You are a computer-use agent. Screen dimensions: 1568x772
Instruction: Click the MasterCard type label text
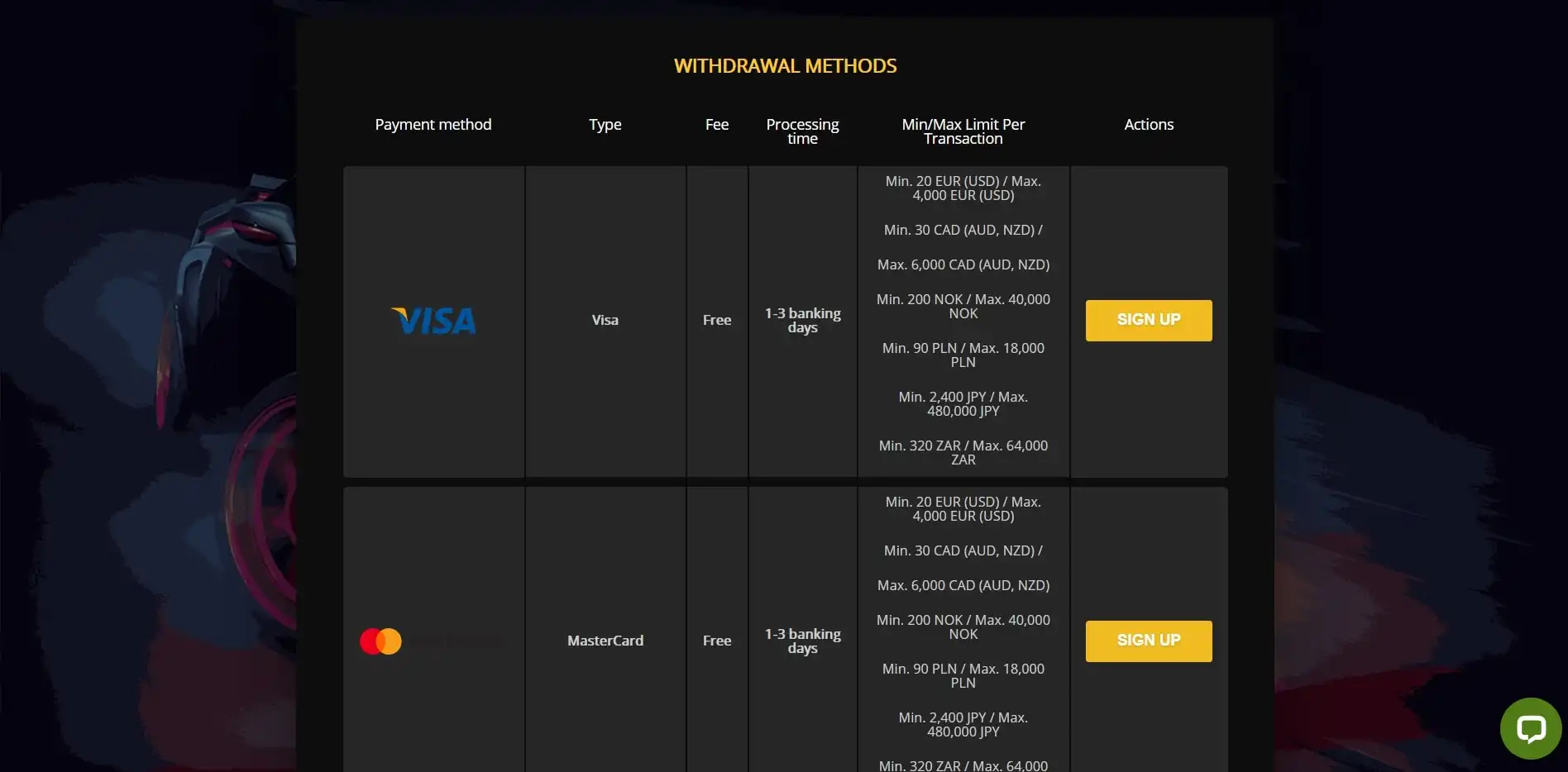click(x=605, y=641)
